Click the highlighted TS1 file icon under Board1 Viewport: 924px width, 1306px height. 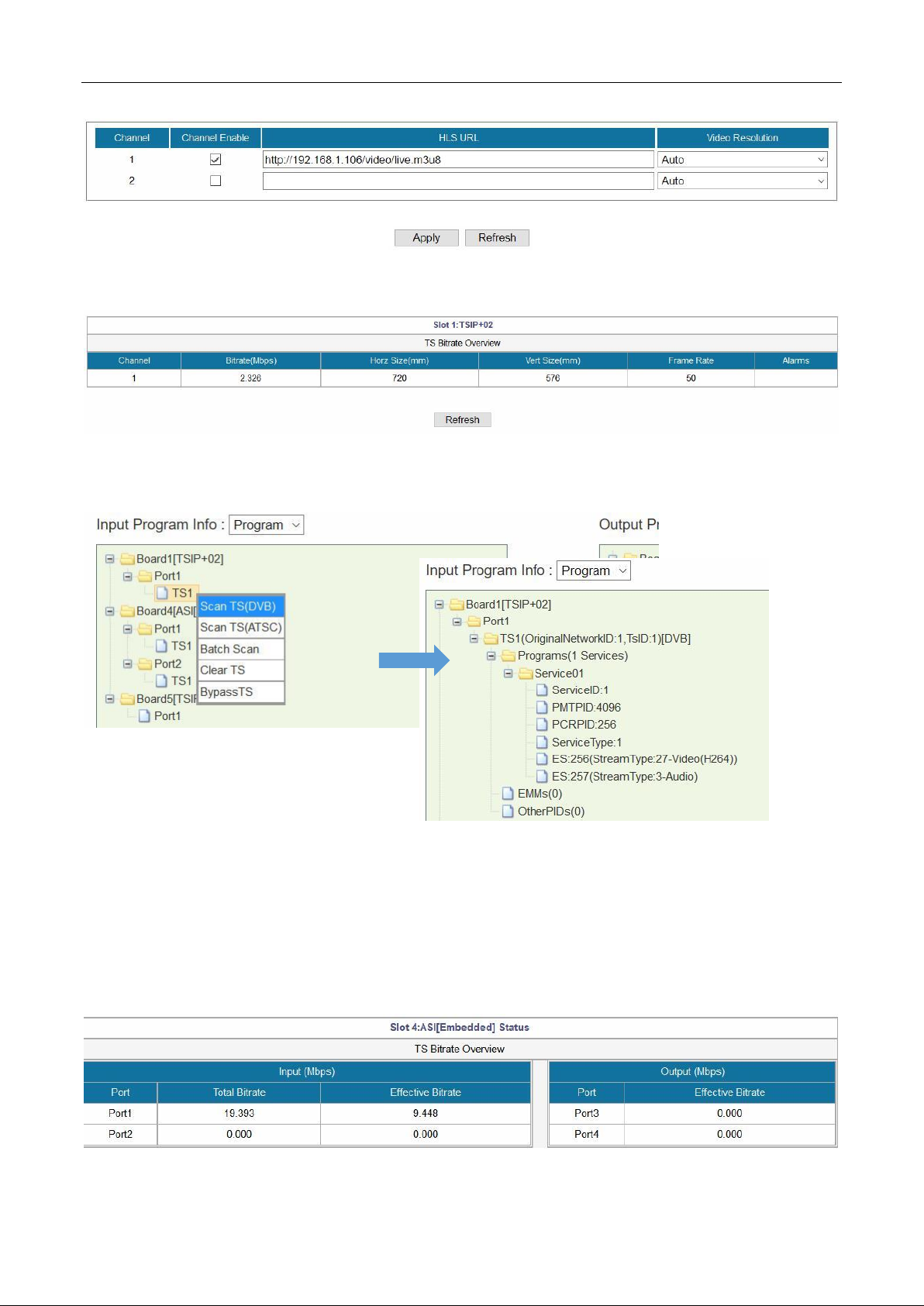[x=162, y=593]
